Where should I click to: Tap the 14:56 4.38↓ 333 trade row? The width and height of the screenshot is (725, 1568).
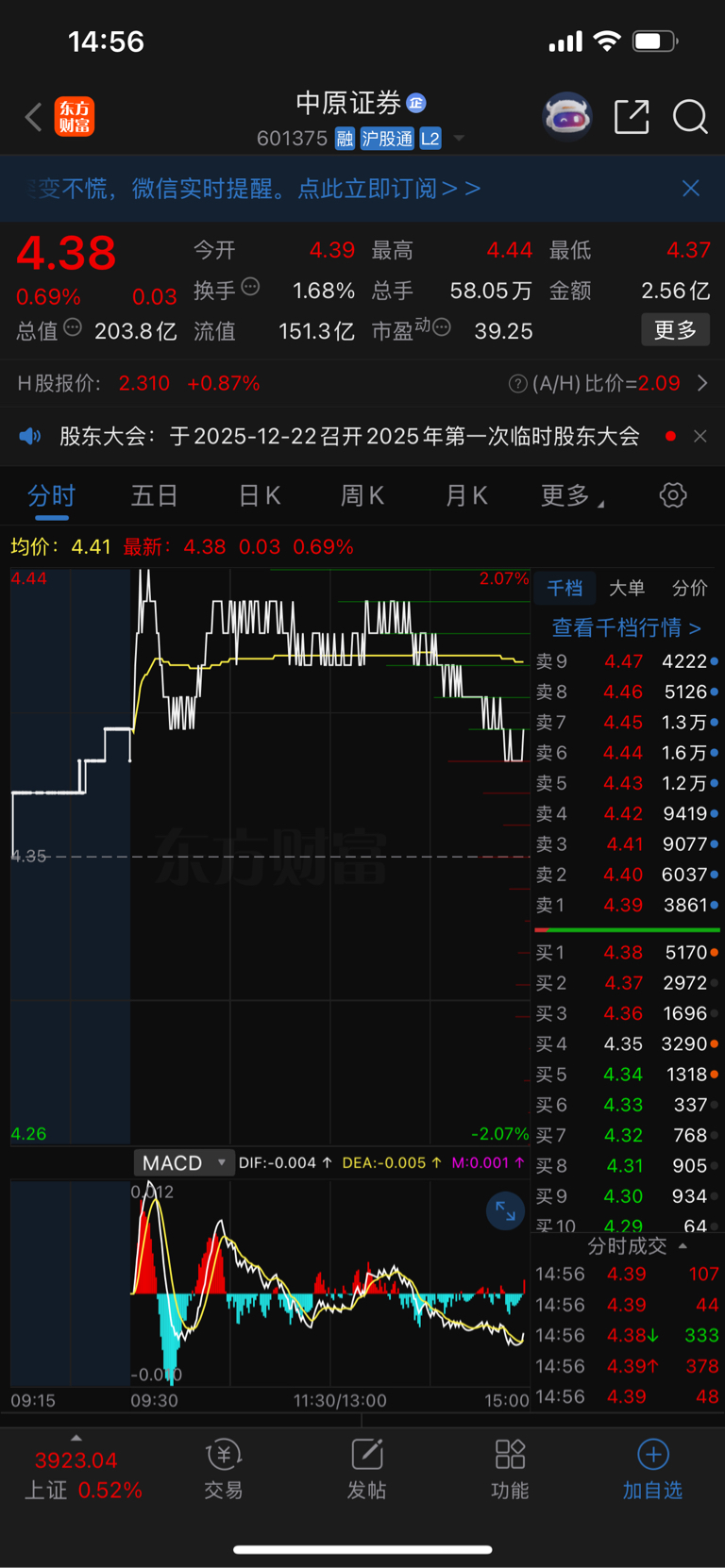tap(627, 1335)
